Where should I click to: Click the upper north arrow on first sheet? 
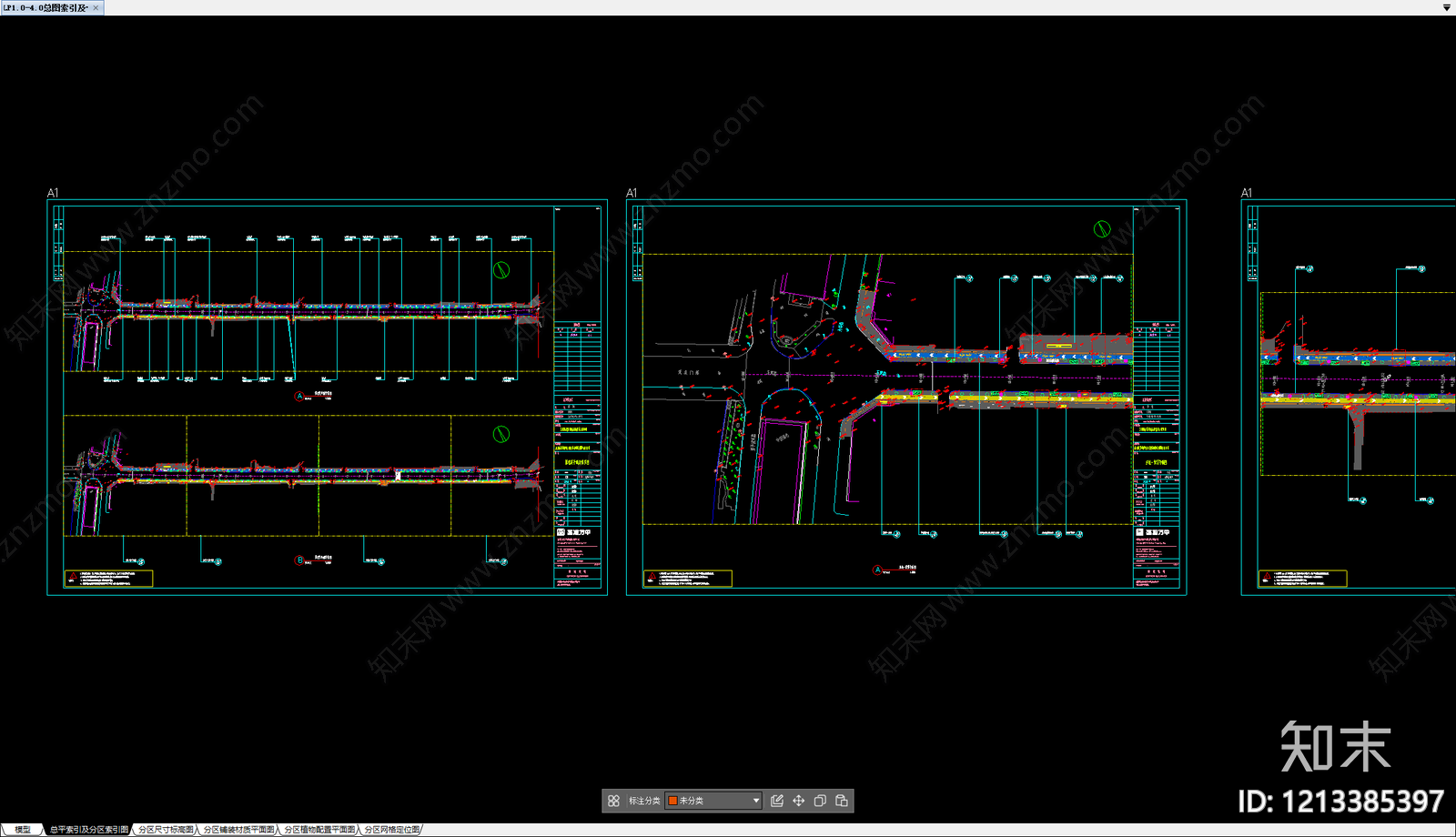click(x=500, y=270)
